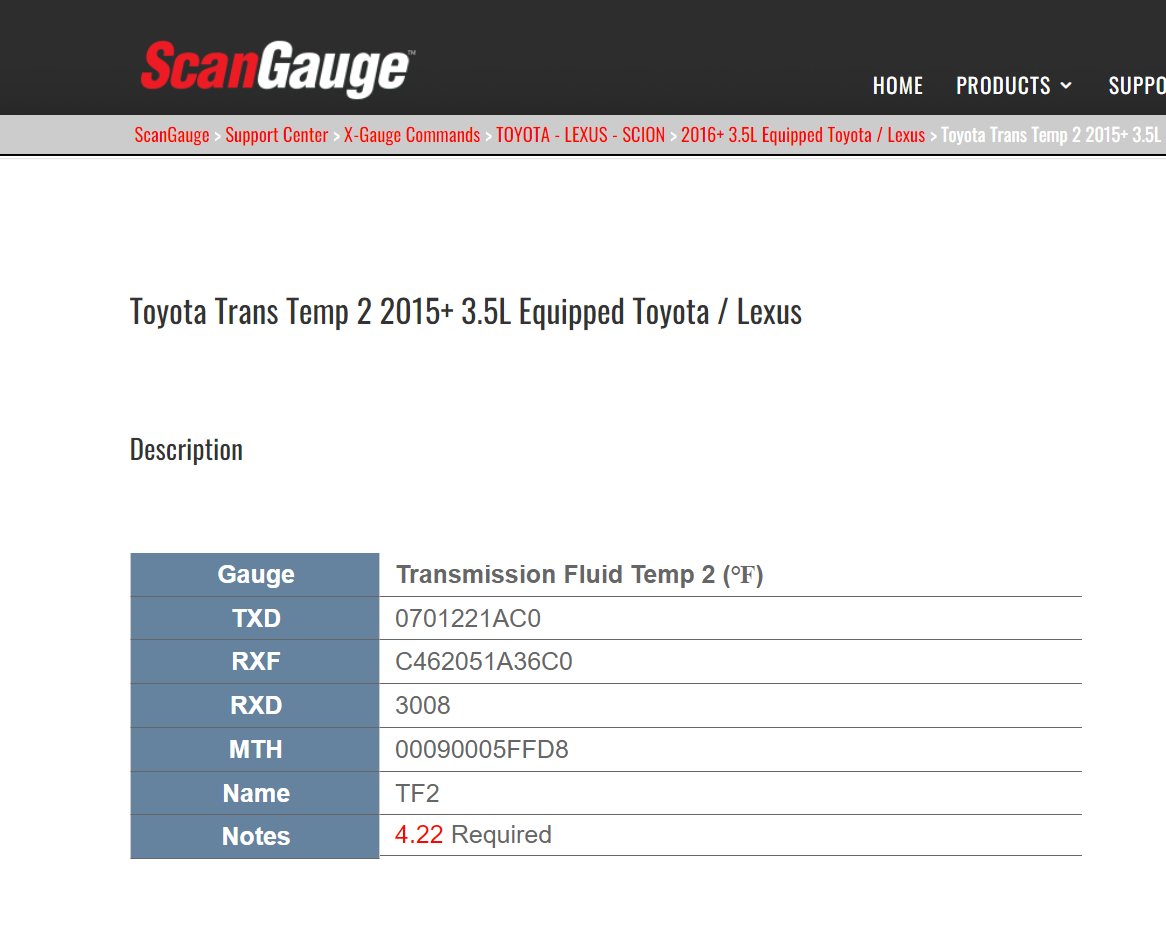Go to ScanGauge breadcrumb link

pos(172,135)
